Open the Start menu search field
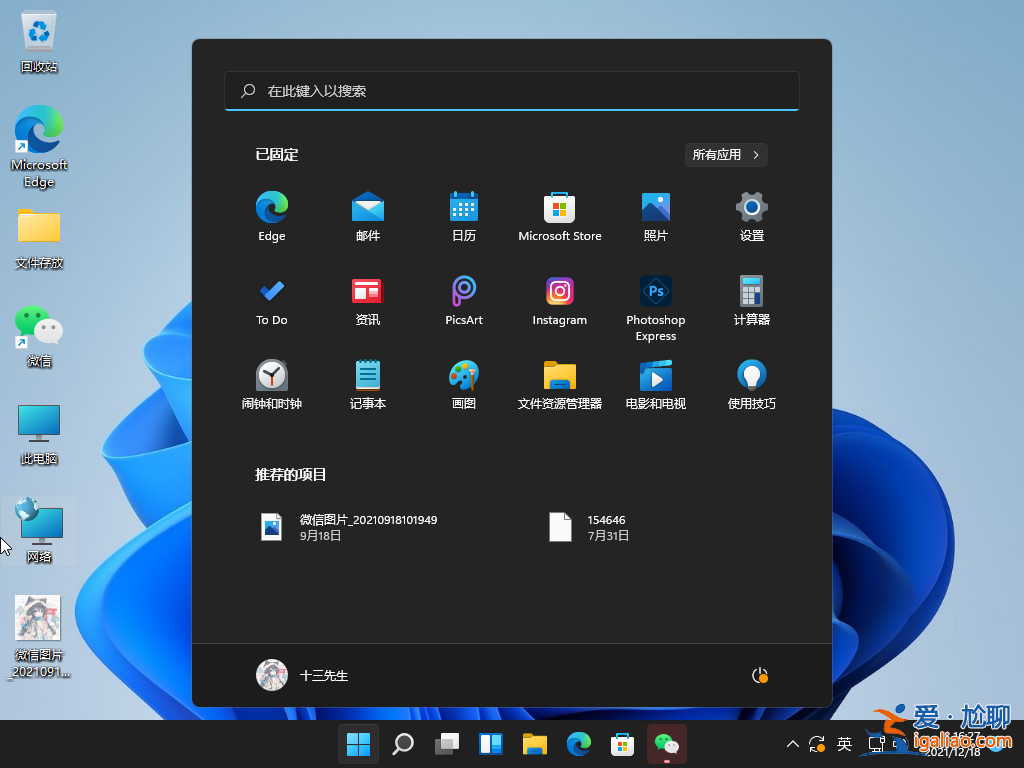1024x768 pixels. coord(512,91)
